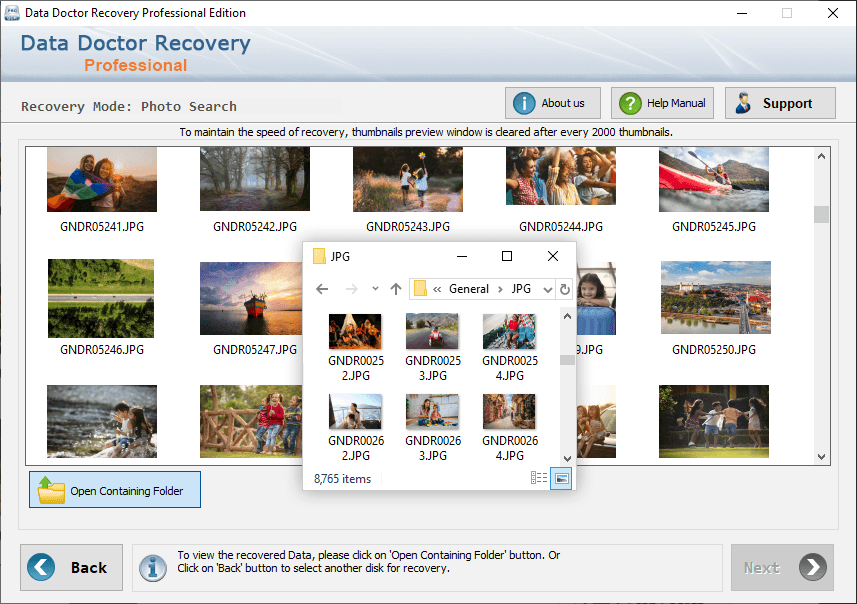Click explorer scrollbar up arrow
This screenshot has width=857, height=604.
pos(567,316)
